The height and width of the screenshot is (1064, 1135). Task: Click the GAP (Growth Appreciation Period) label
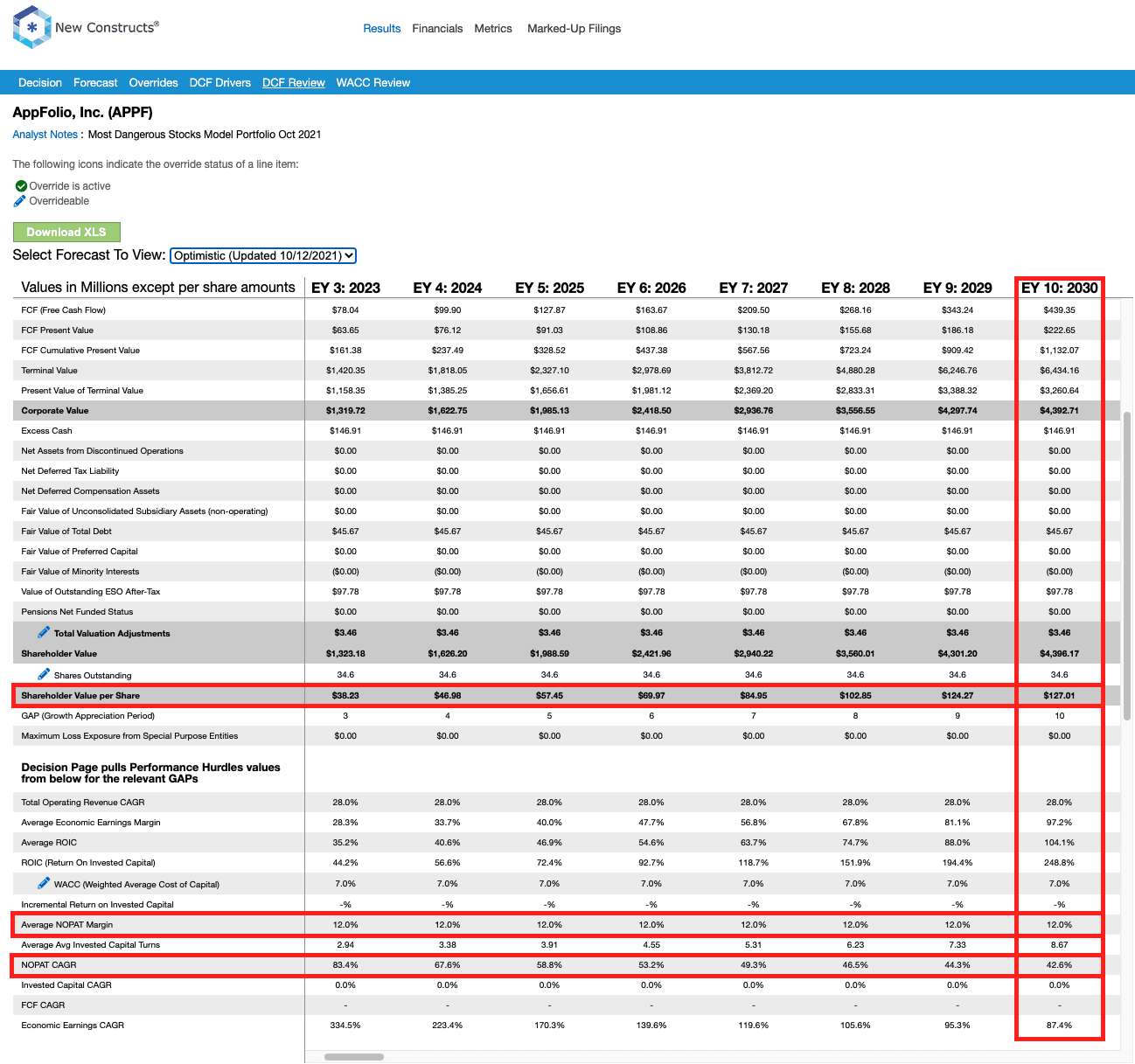pos(87,716)
